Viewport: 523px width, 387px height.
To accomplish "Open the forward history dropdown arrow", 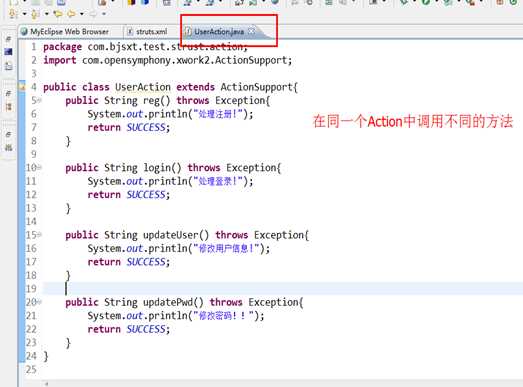I will [x=104, y=14].
